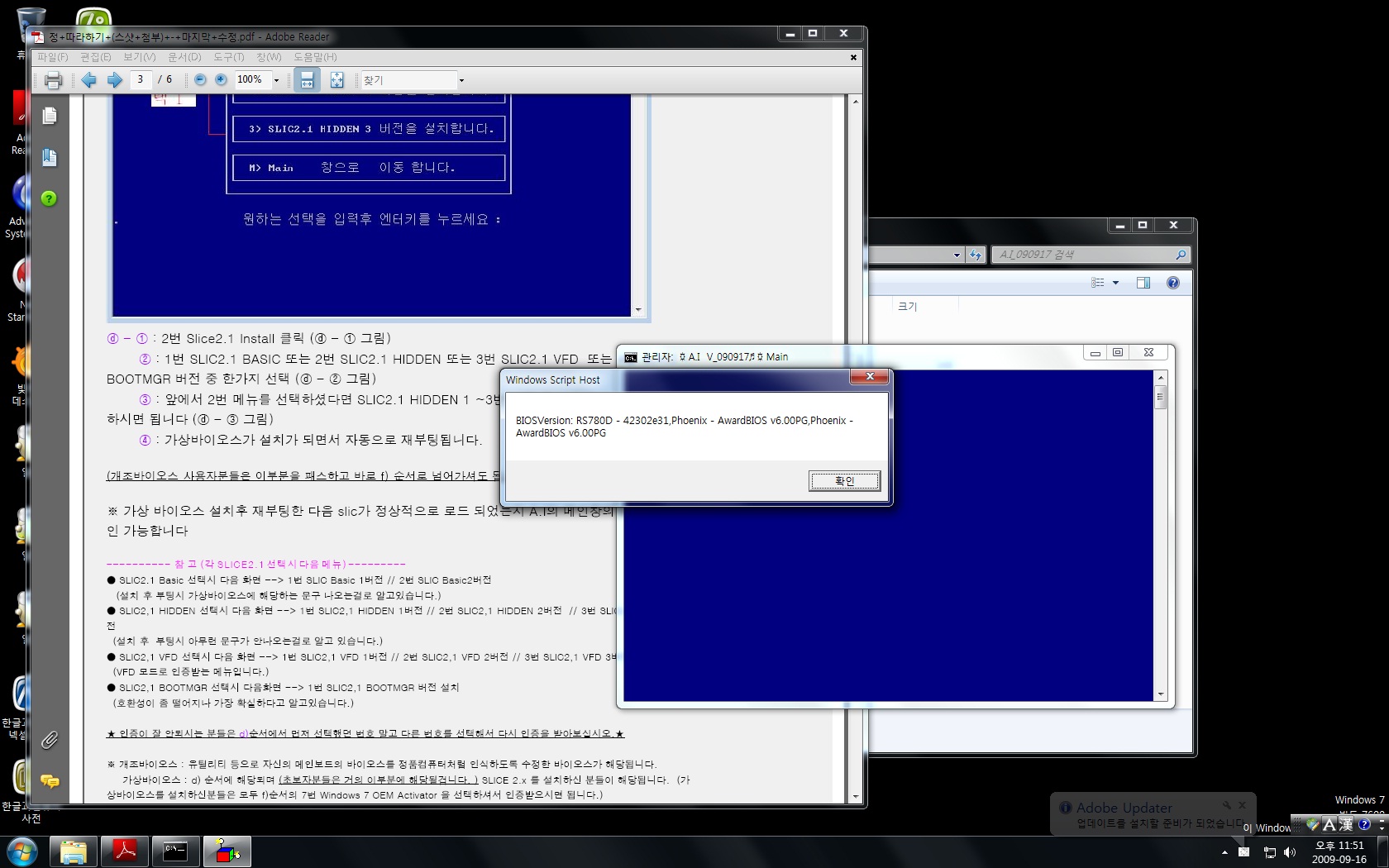Screen dimensions: 1389x868
Task: Open the 파일(F) menu
Action: point(52,57)
